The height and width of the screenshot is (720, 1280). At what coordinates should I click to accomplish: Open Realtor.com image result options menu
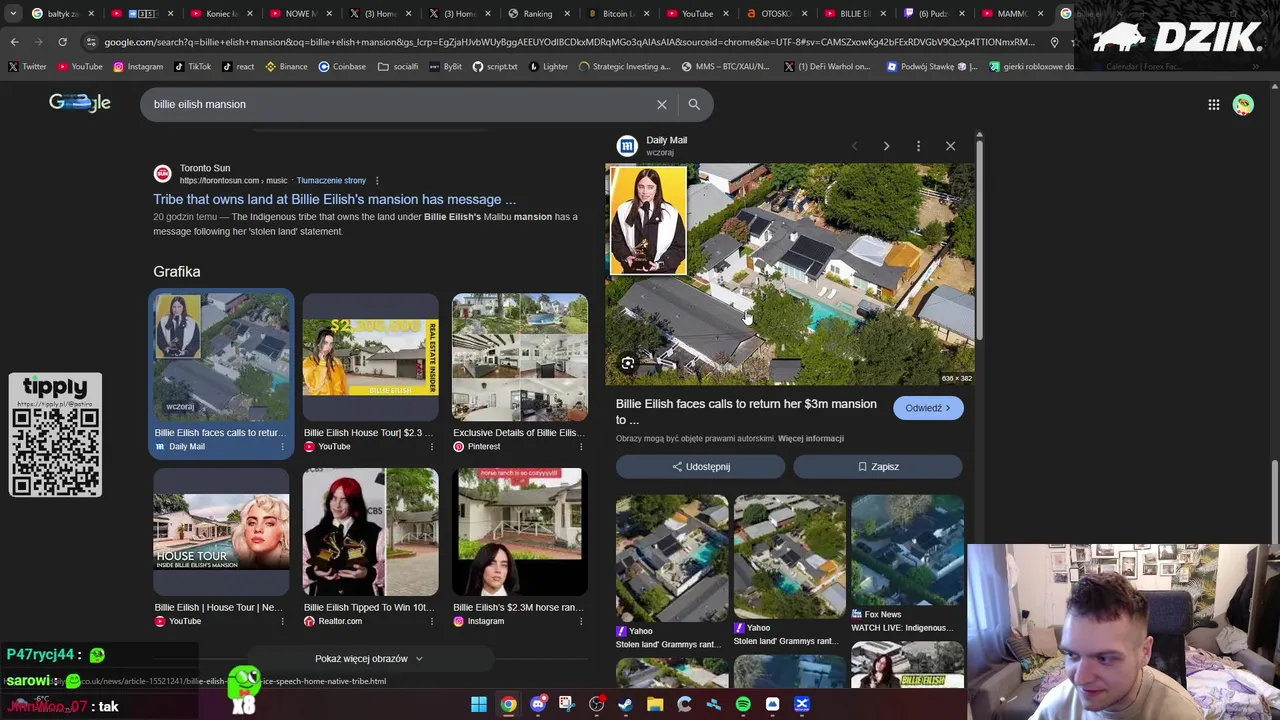point(431,621)
